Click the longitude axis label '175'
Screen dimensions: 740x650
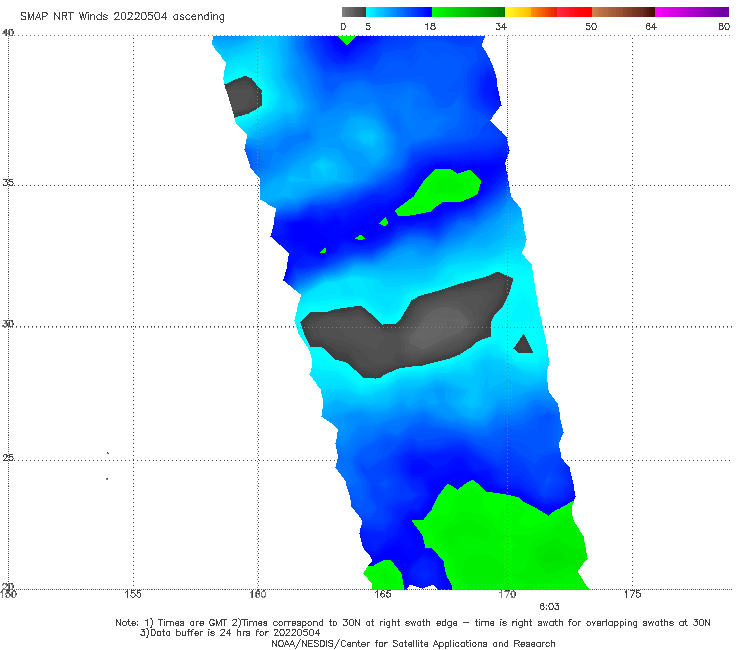[x=632, y=594]
